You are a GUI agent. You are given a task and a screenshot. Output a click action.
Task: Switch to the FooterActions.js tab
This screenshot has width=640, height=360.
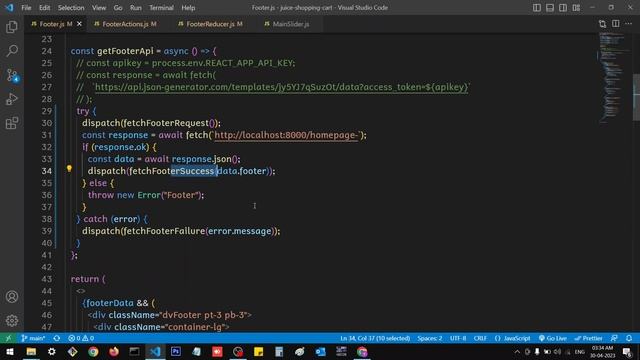coord(125,24)
